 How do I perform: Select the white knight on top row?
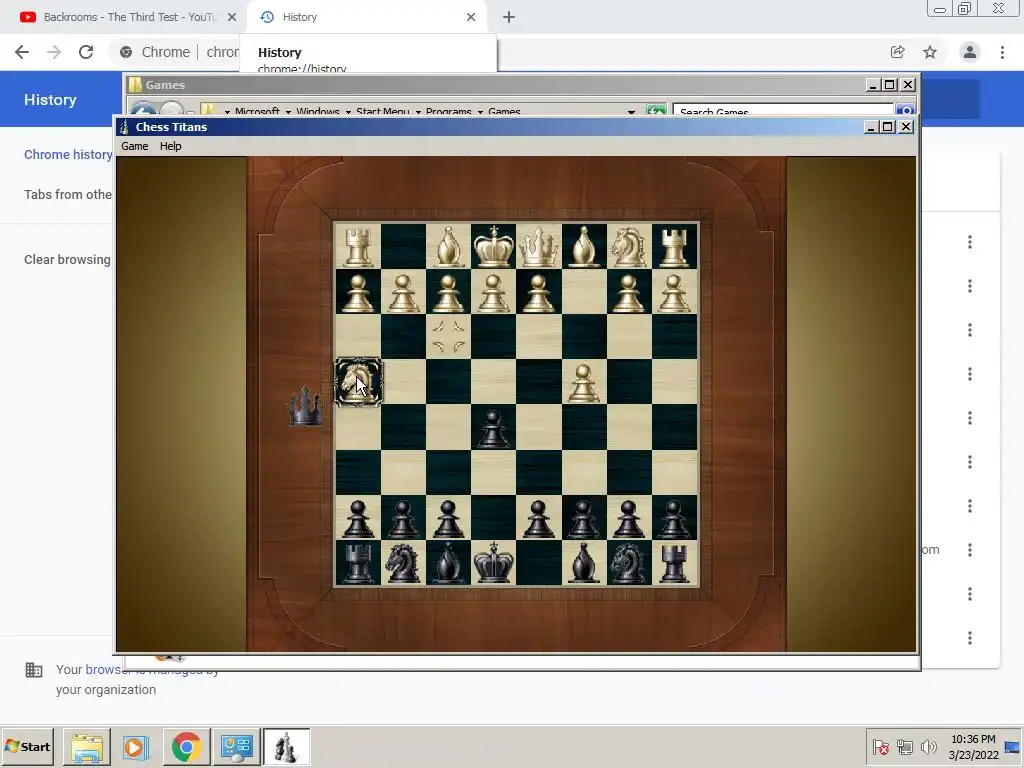coord(629,246)
